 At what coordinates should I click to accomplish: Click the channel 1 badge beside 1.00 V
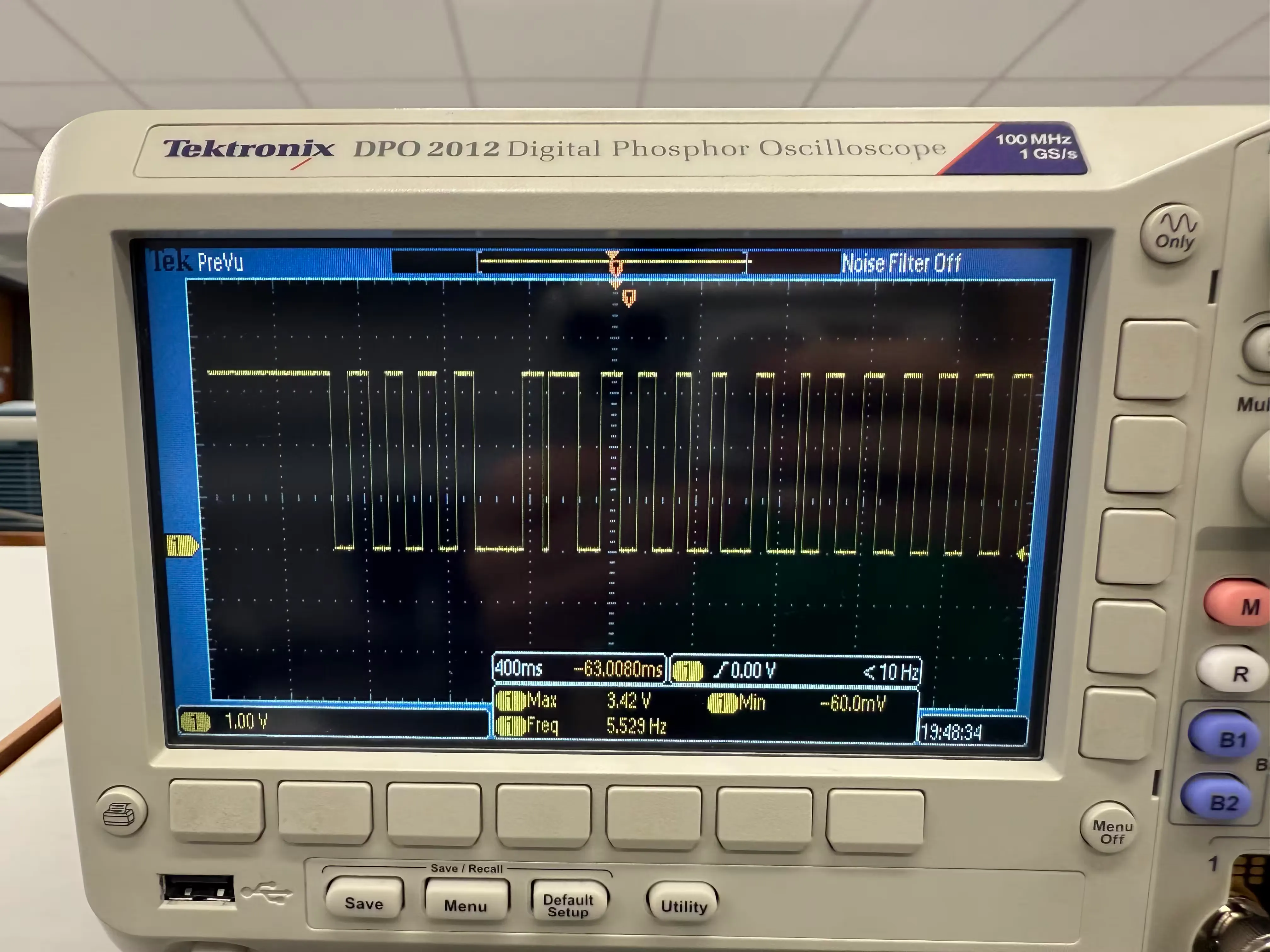tap(195, 721)
